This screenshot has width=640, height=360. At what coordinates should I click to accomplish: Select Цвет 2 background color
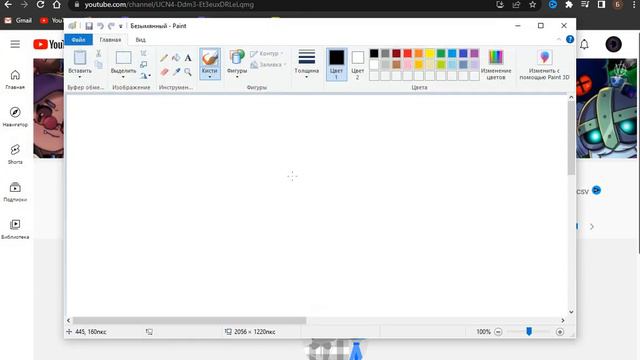tap(358, 64)
